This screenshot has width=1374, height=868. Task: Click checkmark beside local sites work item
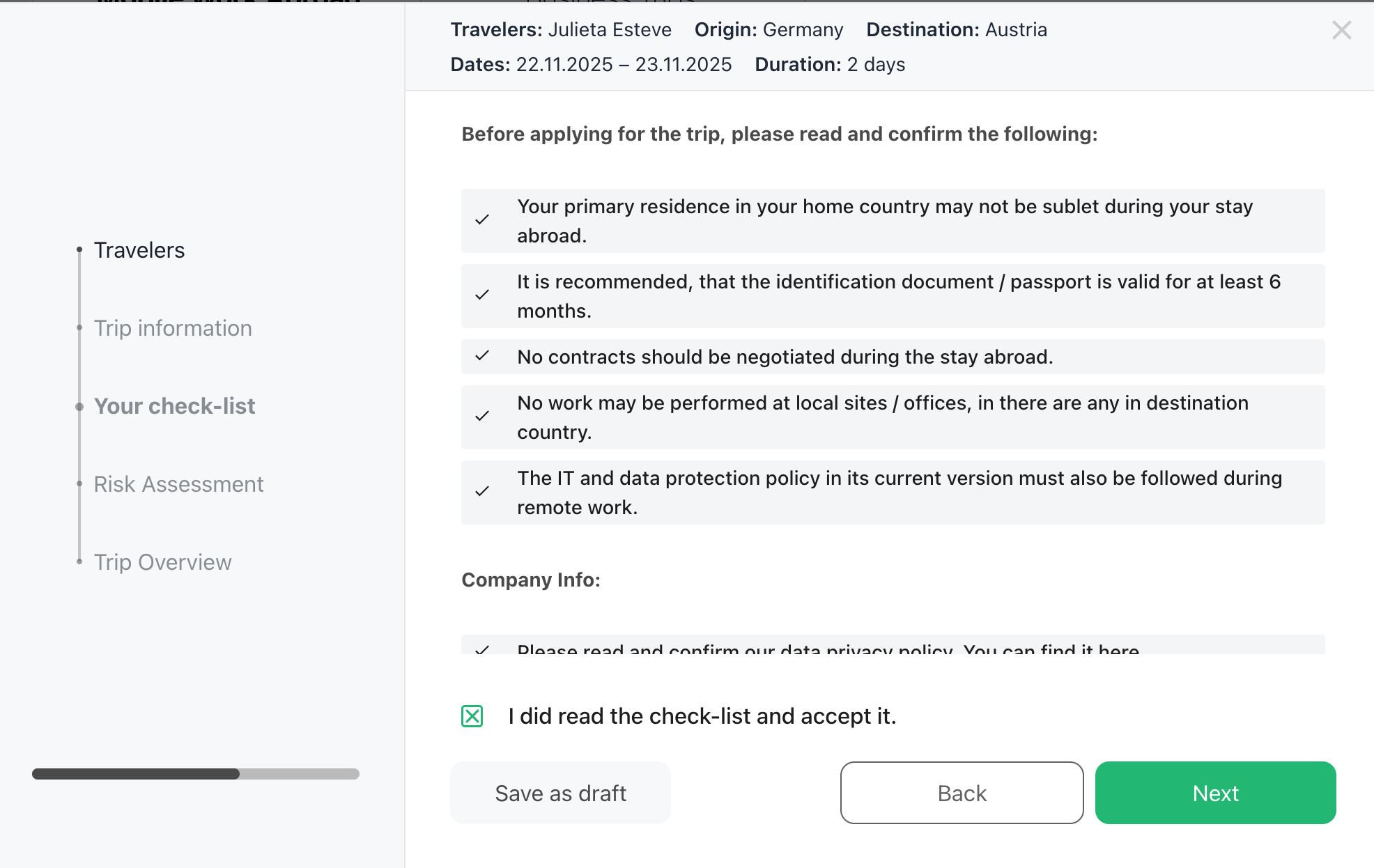[x=482, y=417]
